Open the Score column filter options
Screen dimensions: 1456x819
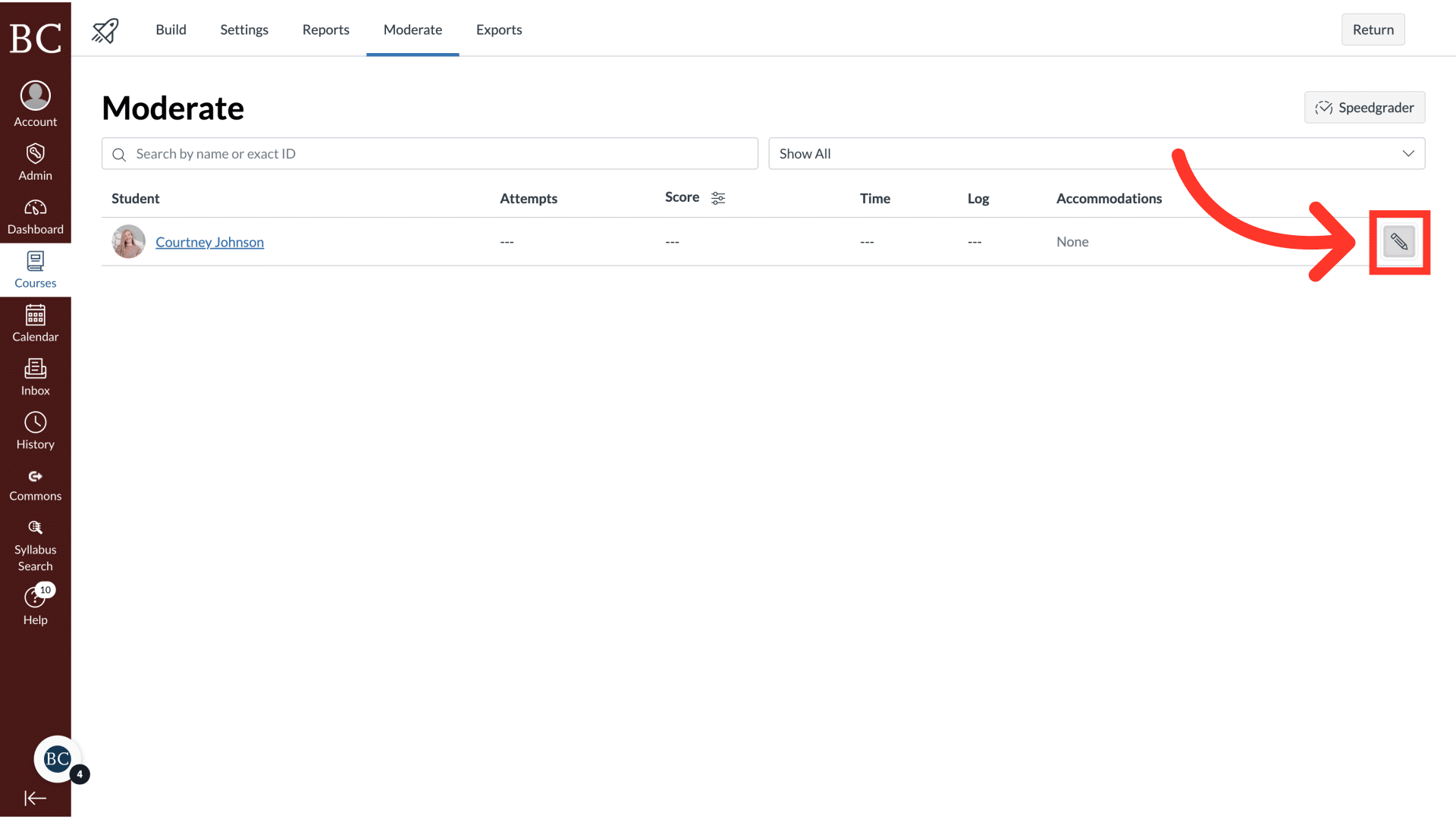click(x=718, y=198)
